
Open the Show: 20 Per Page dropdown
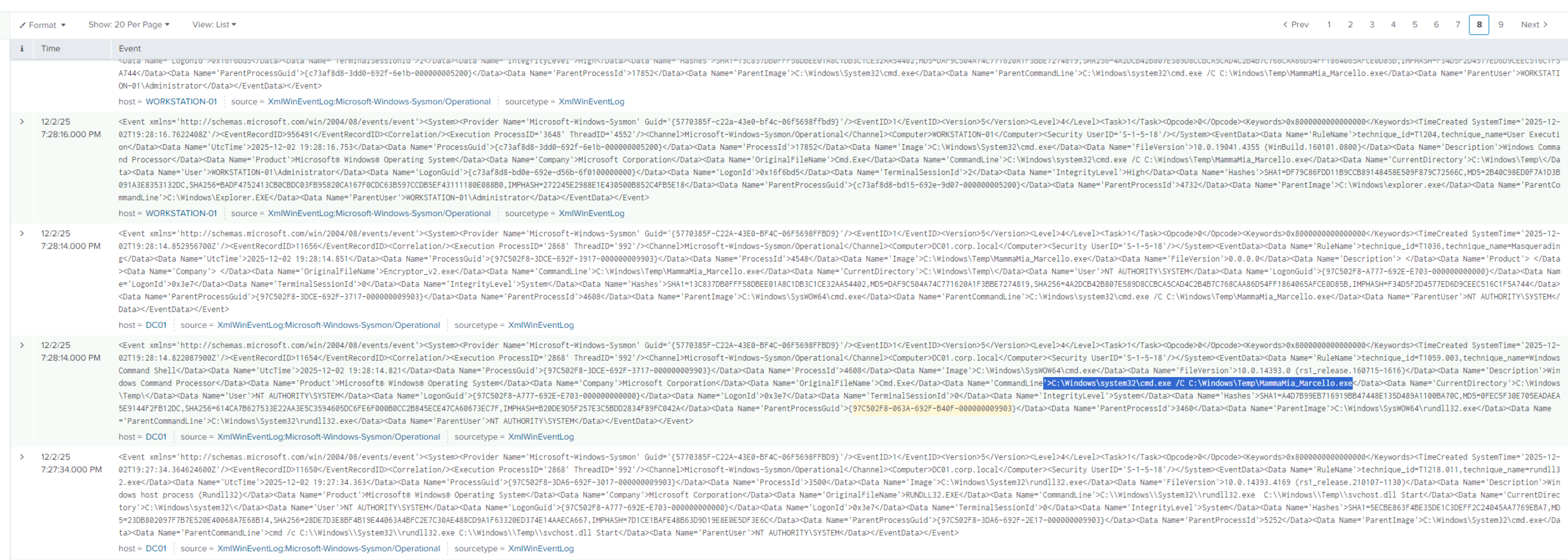129,24
